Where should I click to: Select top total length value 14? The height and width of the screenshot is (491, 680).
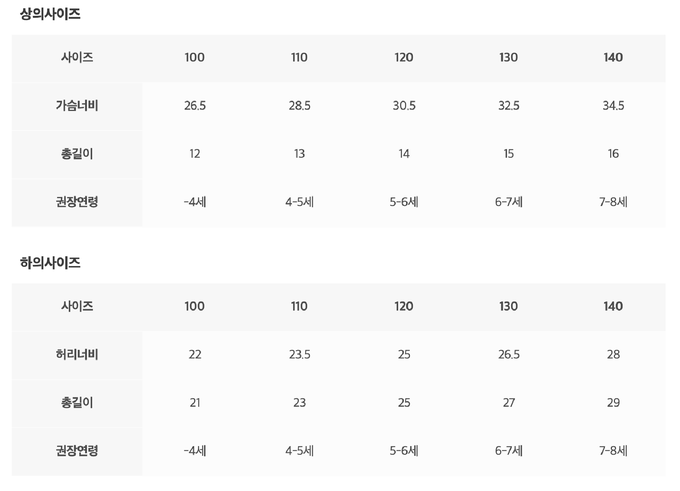pyautogui.click(x=404, y=154)
